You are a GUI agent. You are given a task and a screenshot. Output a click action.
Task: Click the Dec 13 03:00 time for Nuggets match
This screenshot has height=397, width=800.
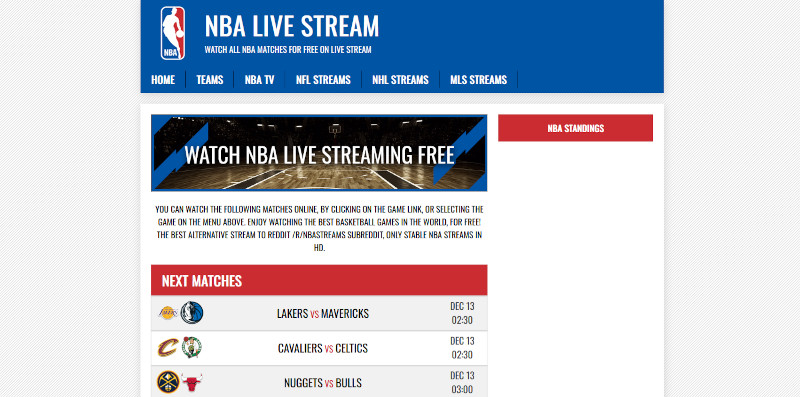click(462, 383)
